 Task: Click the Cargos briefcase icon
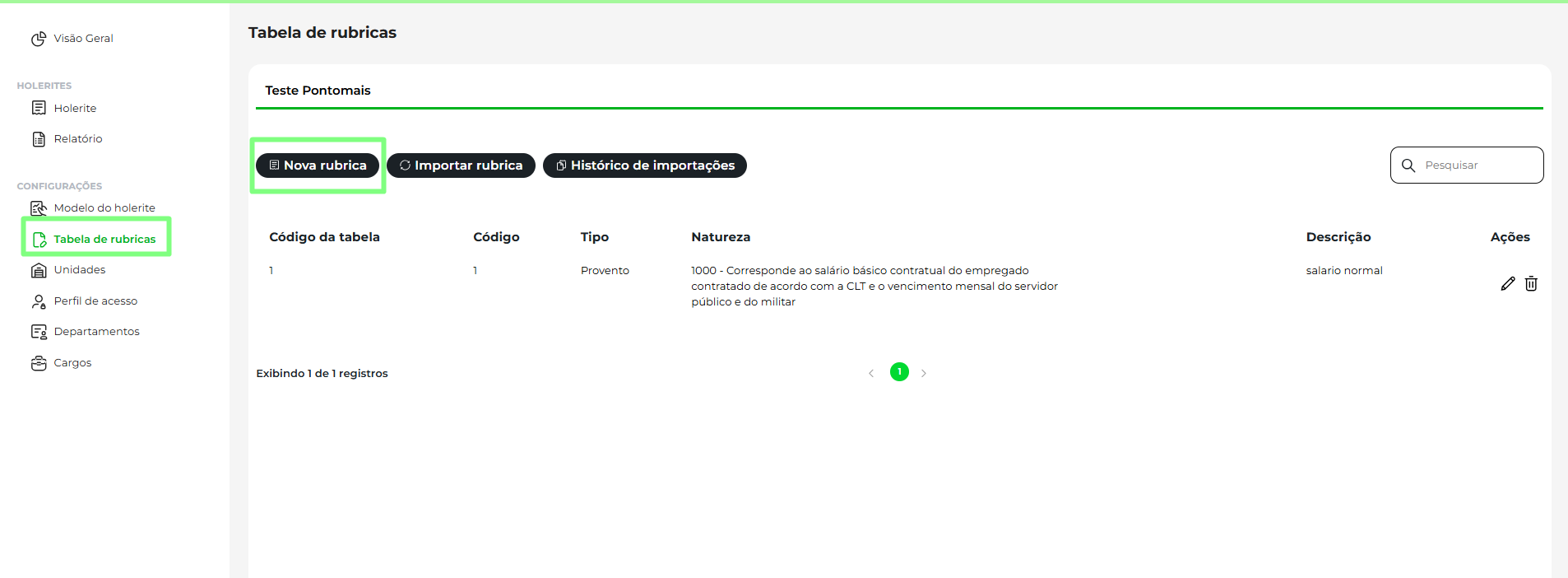click(x=39, y=363)
